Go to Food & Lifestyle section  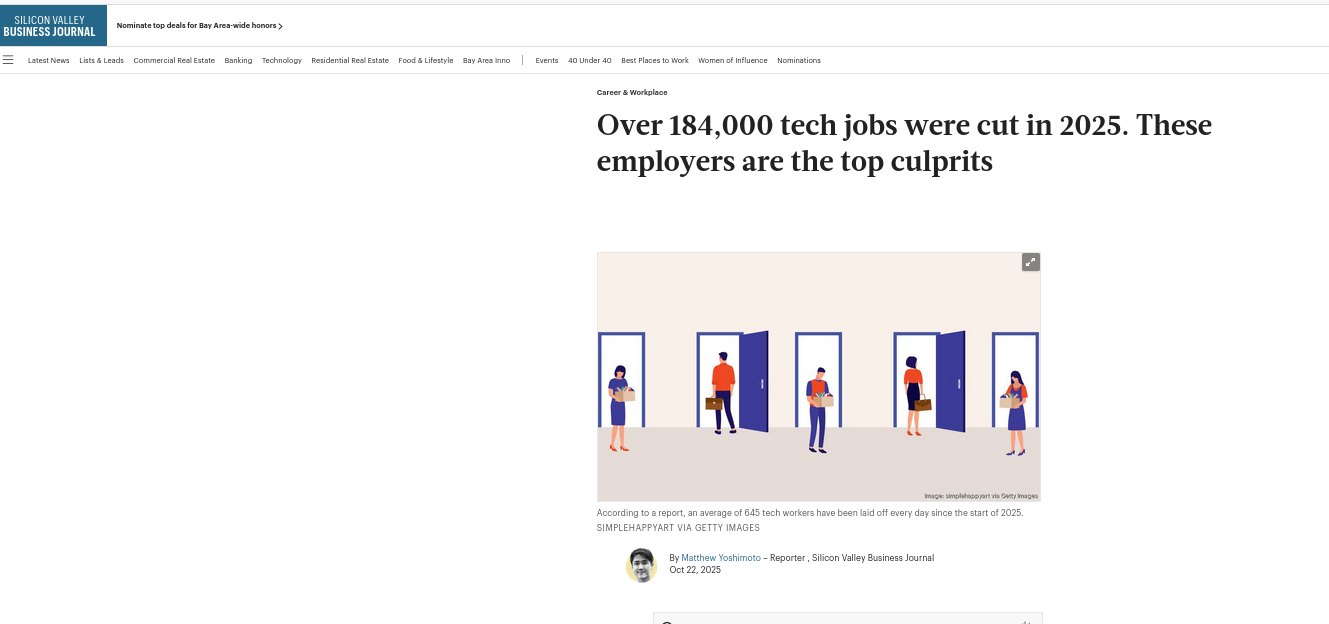pos(426,61)
